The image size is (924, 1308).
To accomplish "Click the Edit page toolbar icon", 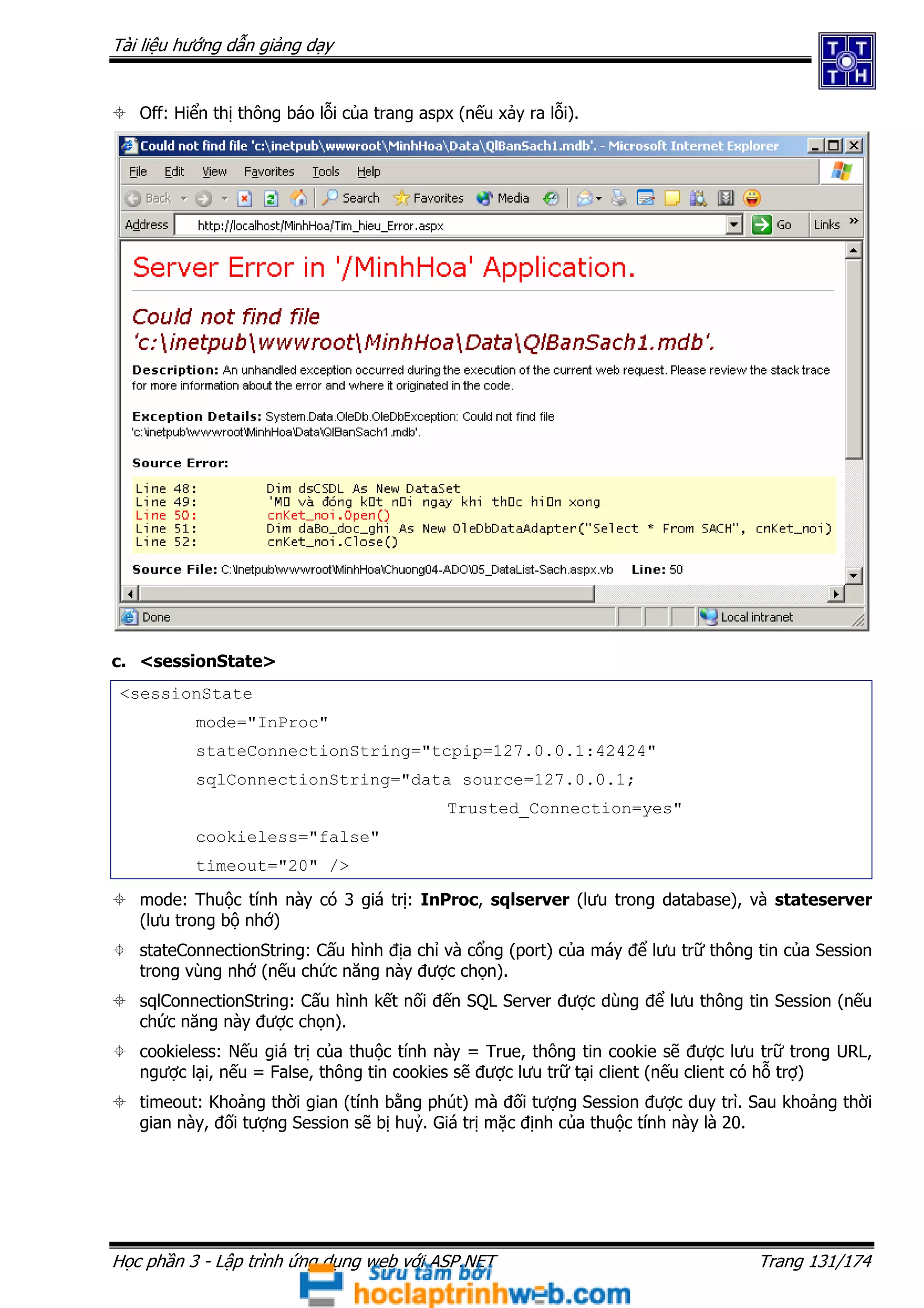I will pyautogui.click(x=645, y=198).
